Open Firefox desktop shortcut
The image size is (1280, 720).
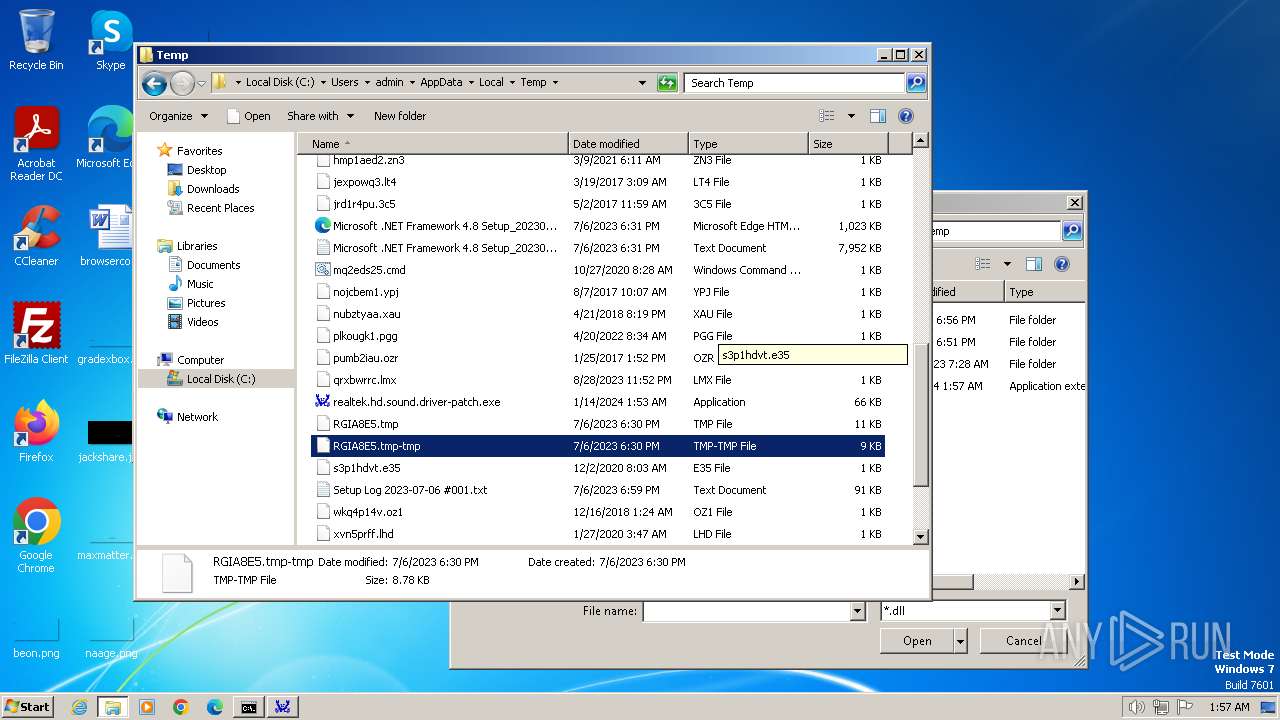coord(36,431)
